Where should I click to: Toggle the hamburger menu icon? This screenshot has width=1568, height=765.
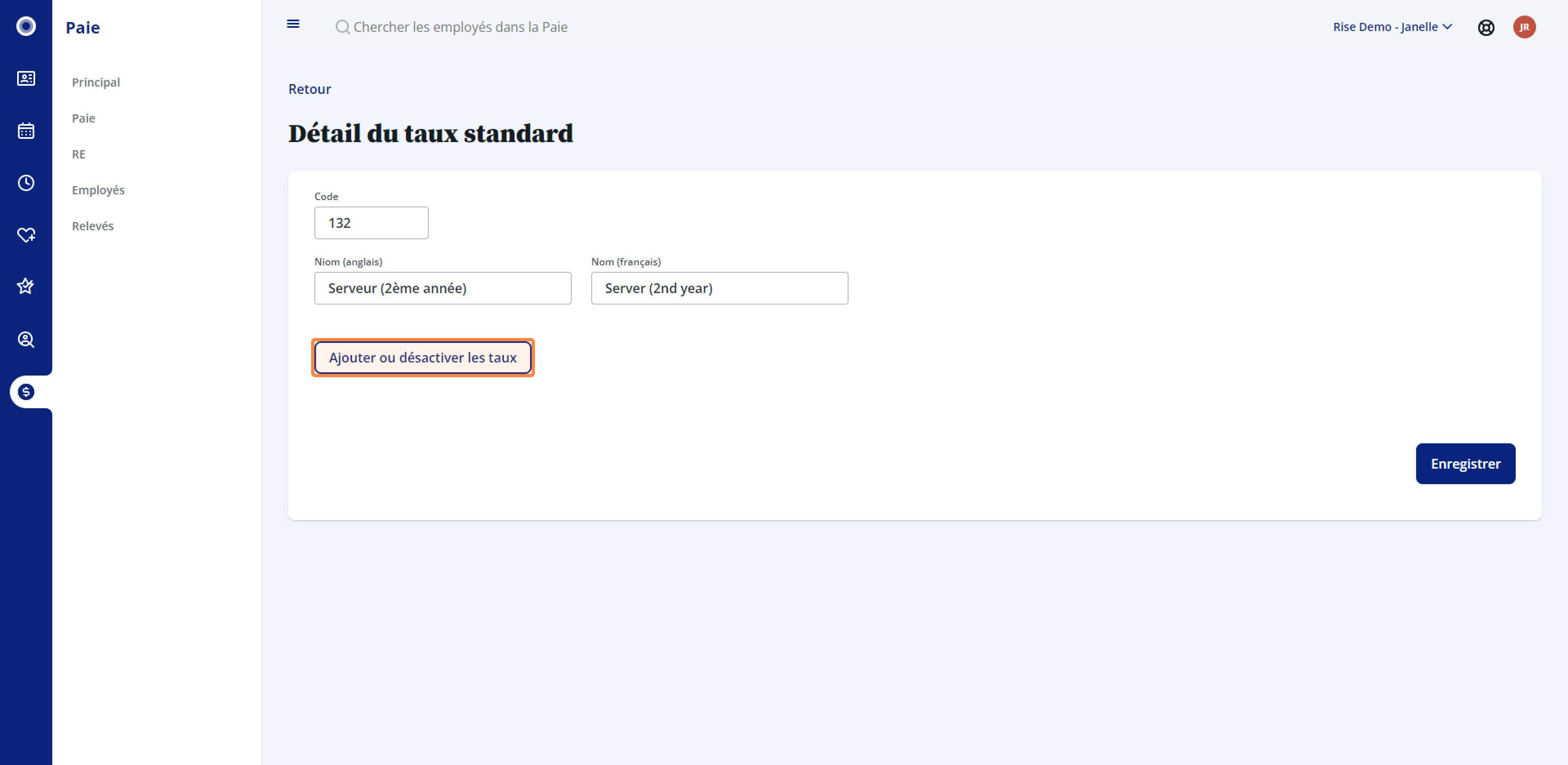point(293,24)
